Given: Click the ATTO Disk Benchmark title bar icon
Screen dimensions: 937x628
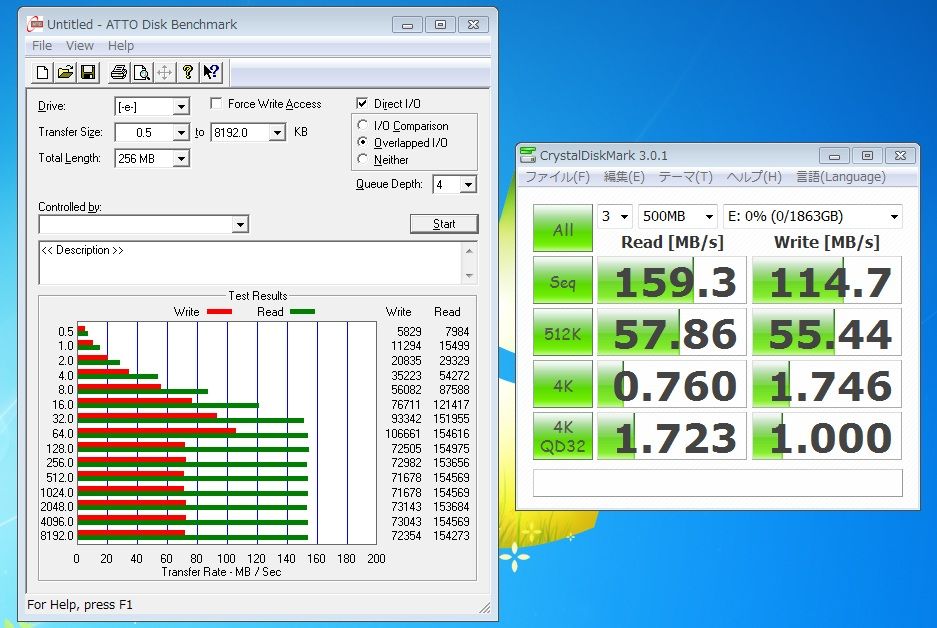Looking at the screenshot, I should coord(35,24).
